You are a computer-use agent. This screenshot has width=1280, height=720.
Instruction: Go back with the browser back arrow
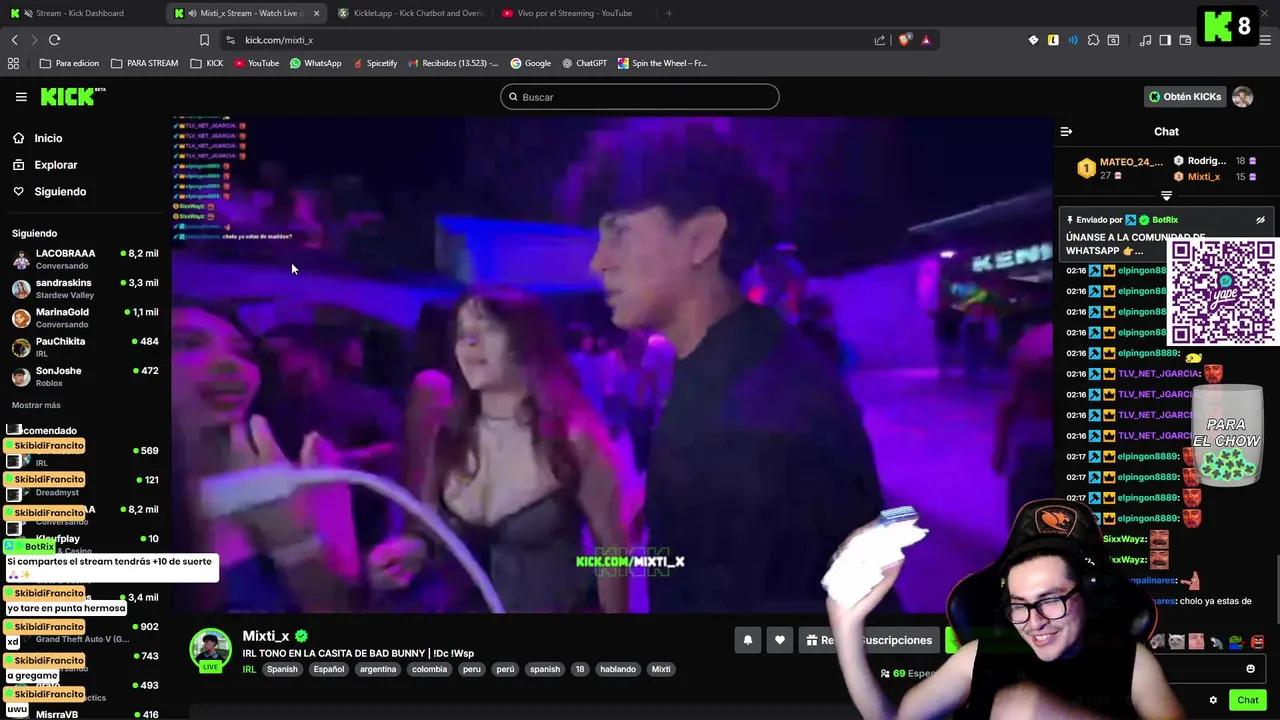15,40
